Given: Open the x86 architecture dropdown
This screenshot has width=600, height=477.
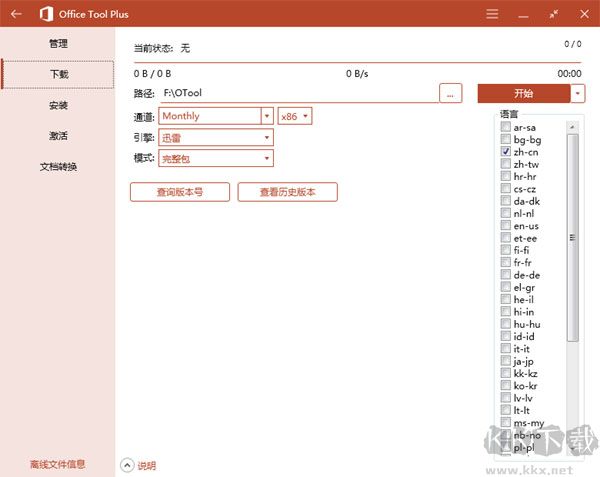Looking at the screenshot, I should (x=306, y=116).
